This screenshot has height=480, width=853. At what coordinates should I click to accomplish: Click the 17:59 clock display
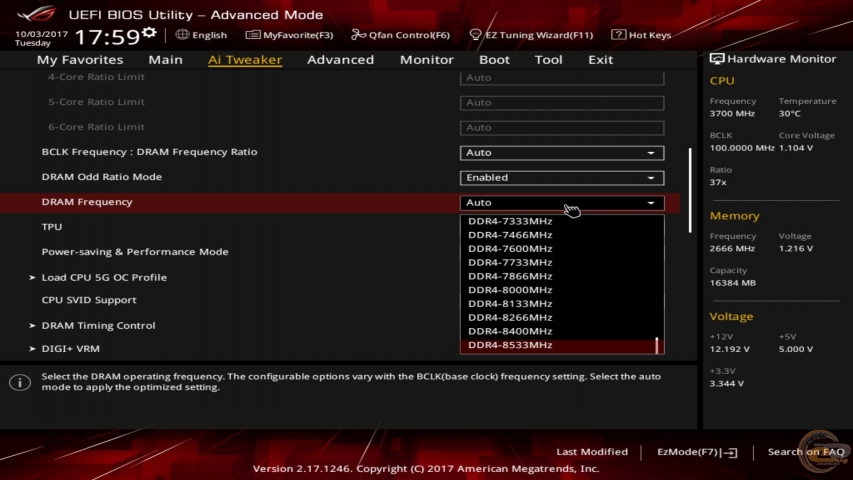coord(107,37)
